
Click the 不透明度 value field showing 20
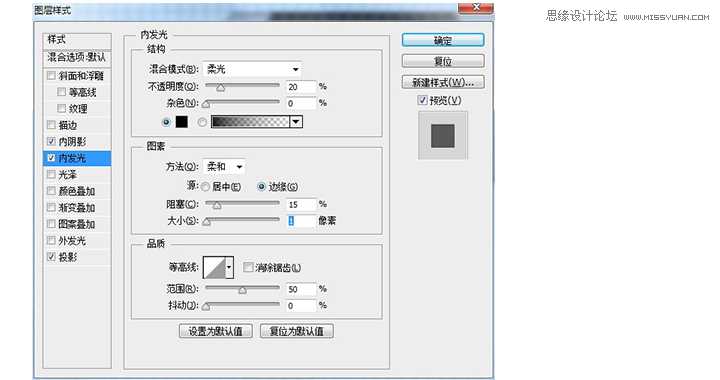301,87
